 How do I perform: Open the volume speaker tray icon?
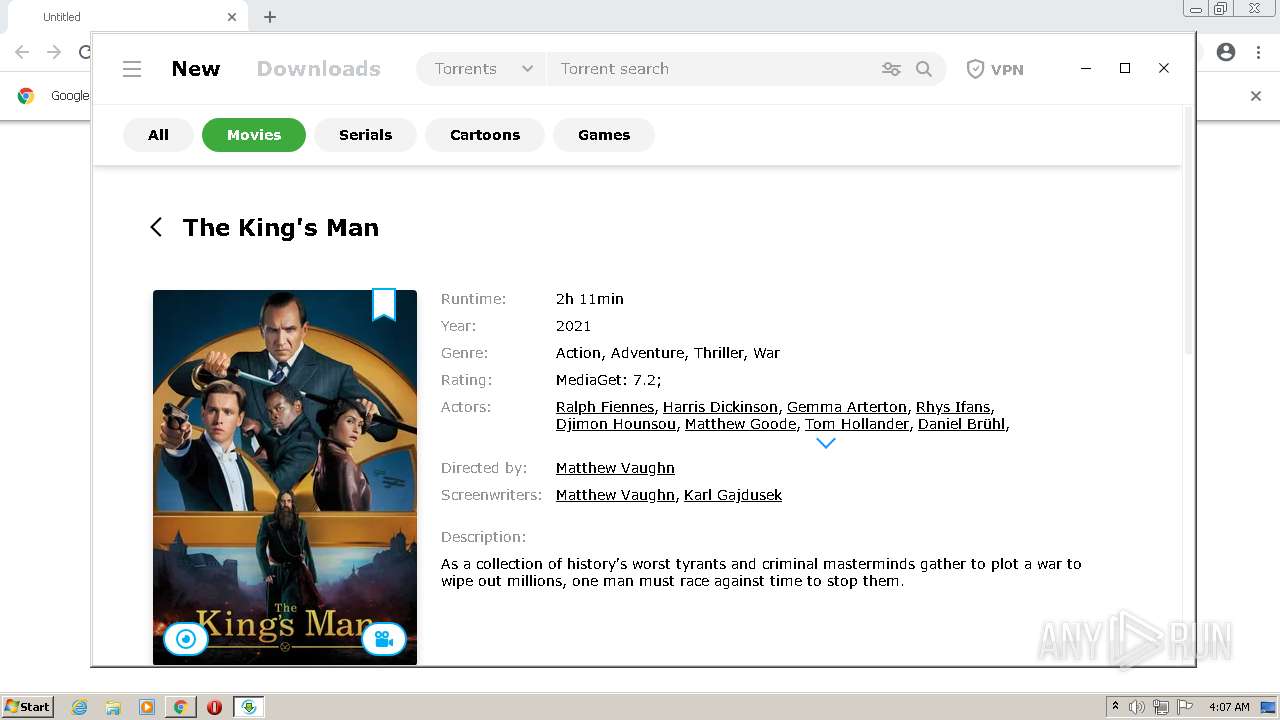[1137, 707]
